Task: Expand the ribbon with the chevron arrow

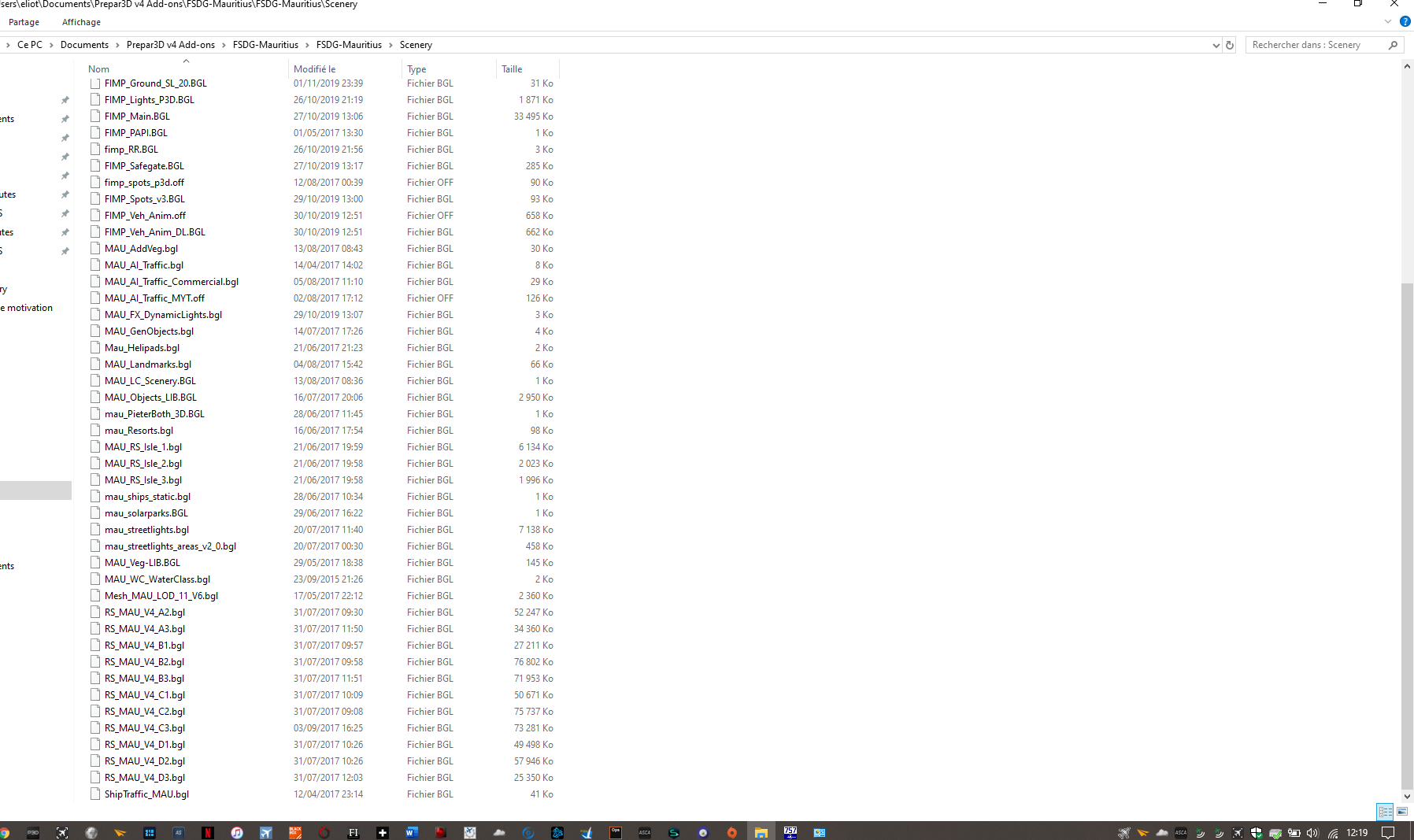Action: click(1387, 22)
